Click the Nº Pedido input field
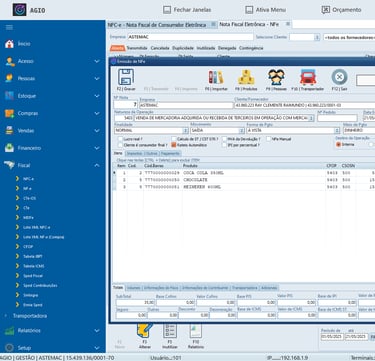Viewport: 375px width, 361px height. tap(337, 118)
